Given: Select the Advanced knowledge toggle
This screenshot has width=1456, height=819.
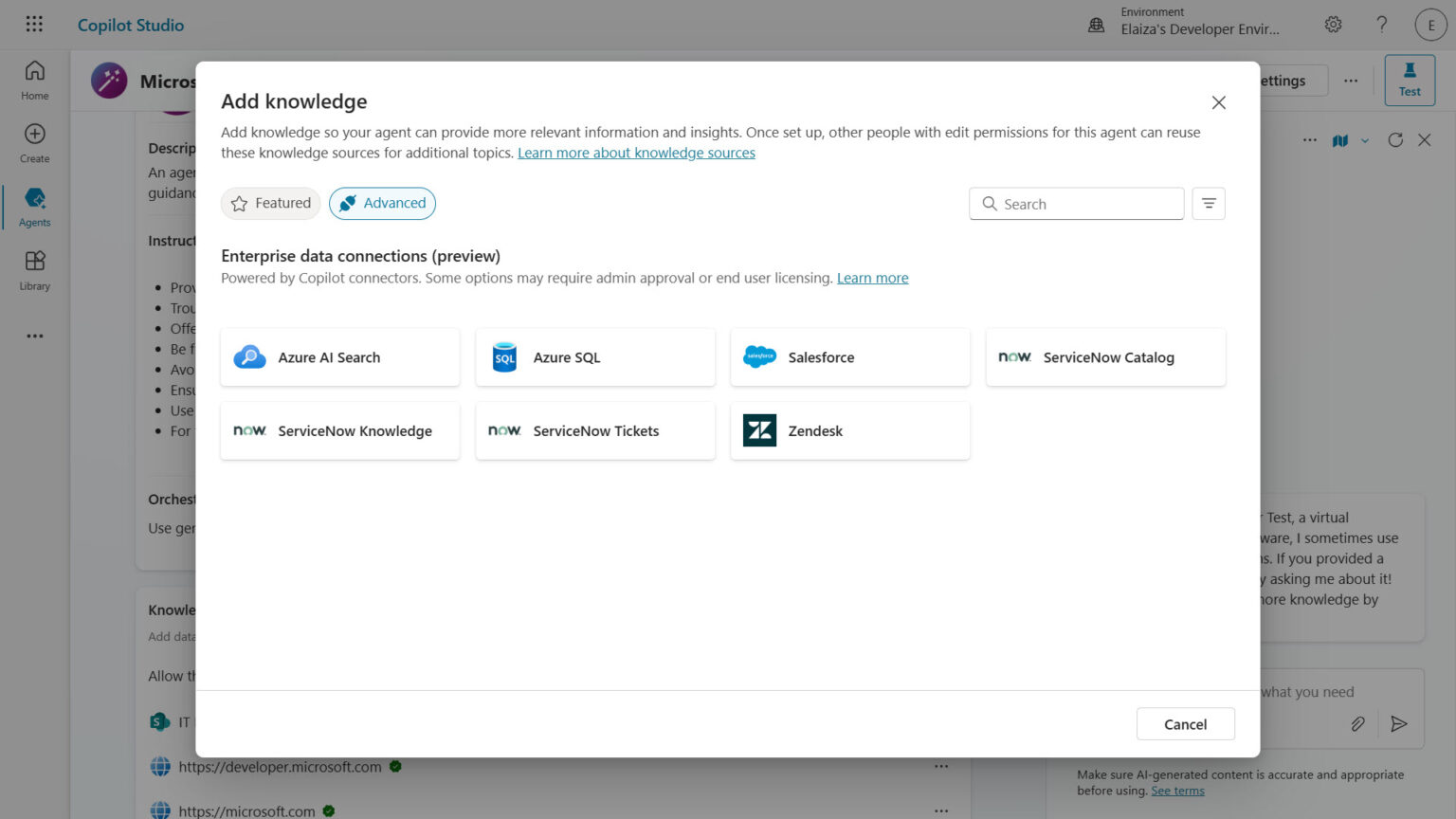Looking at the screenshot, I should click(x=382, y=203).
